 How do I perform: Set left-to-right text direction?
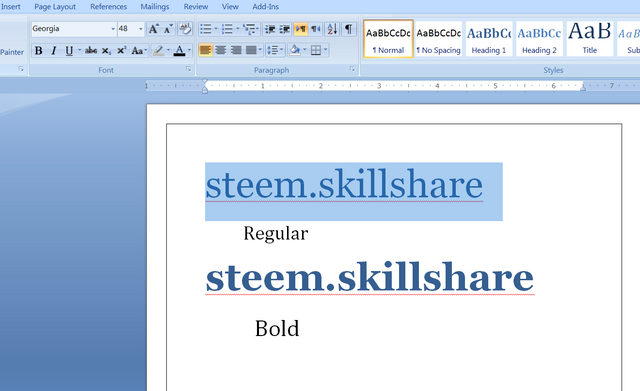pyautogui.click(x=301, y=29)
